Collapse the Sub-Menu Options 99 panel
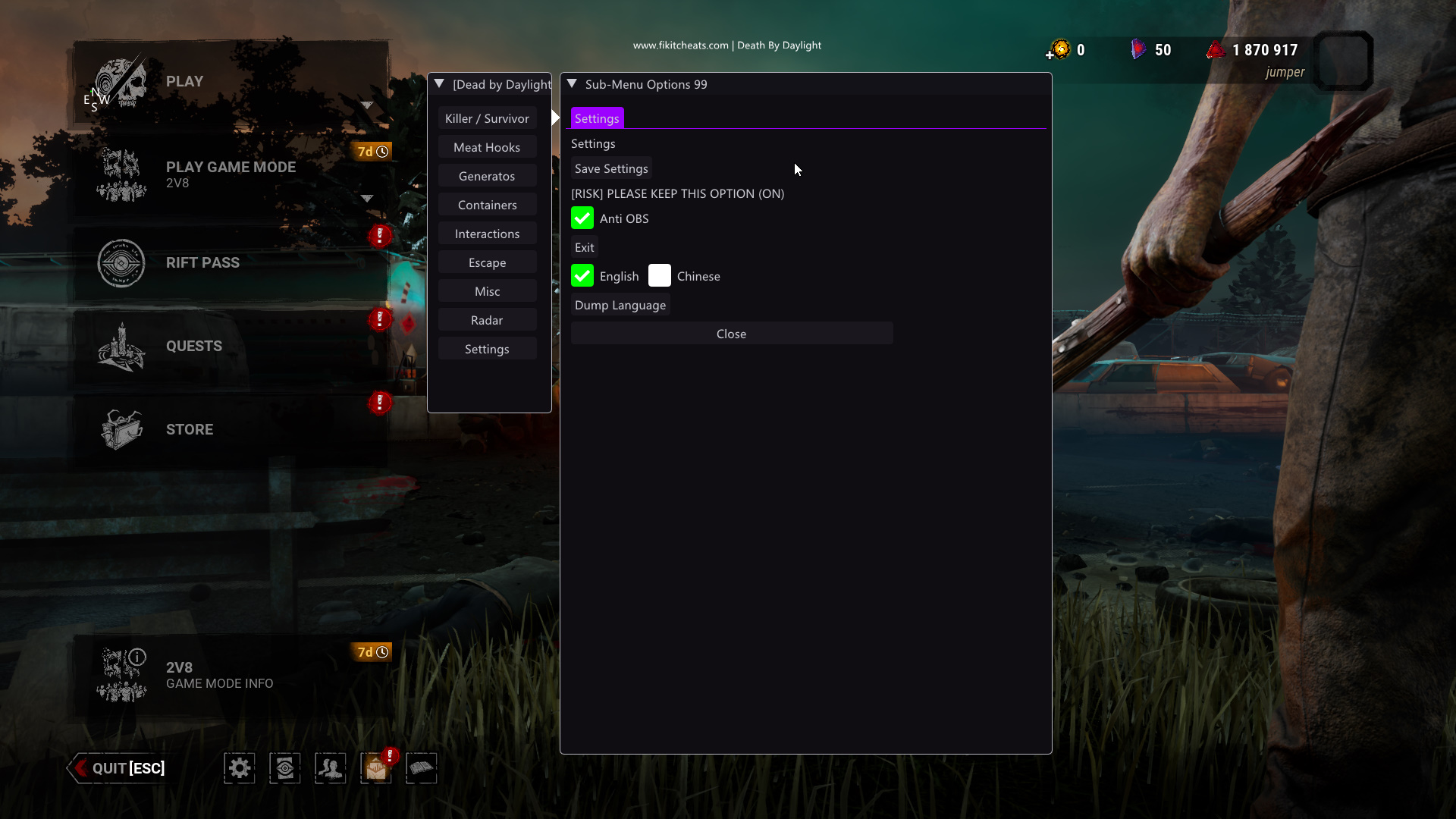The height and width of the screenshot is (819, 1456). (x=572, y=84)
